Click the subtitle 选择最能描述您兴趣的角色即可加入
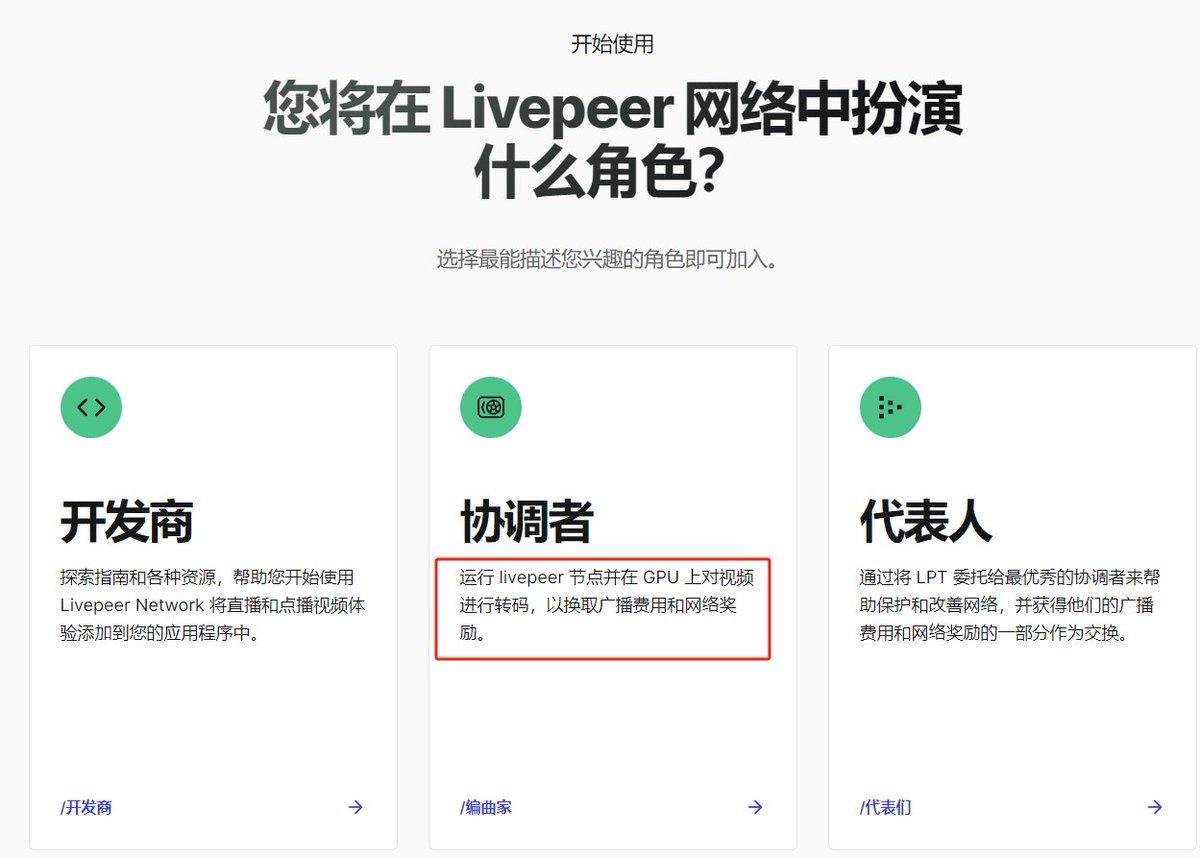This screenshot has height=858, width=1200. (x=608, y=260)
